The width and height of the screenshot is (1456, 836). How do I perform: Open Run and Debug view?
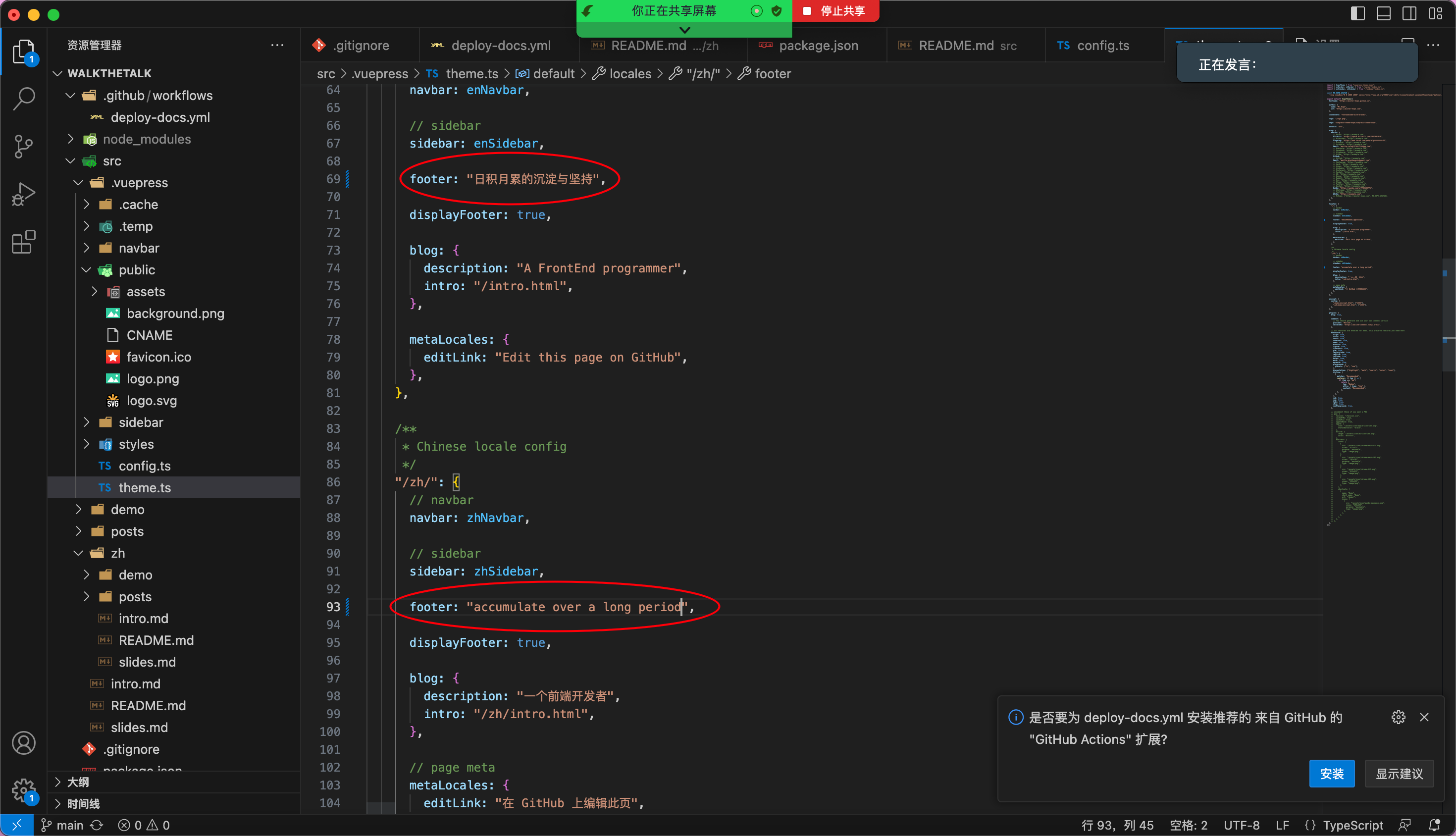(24, 194)
